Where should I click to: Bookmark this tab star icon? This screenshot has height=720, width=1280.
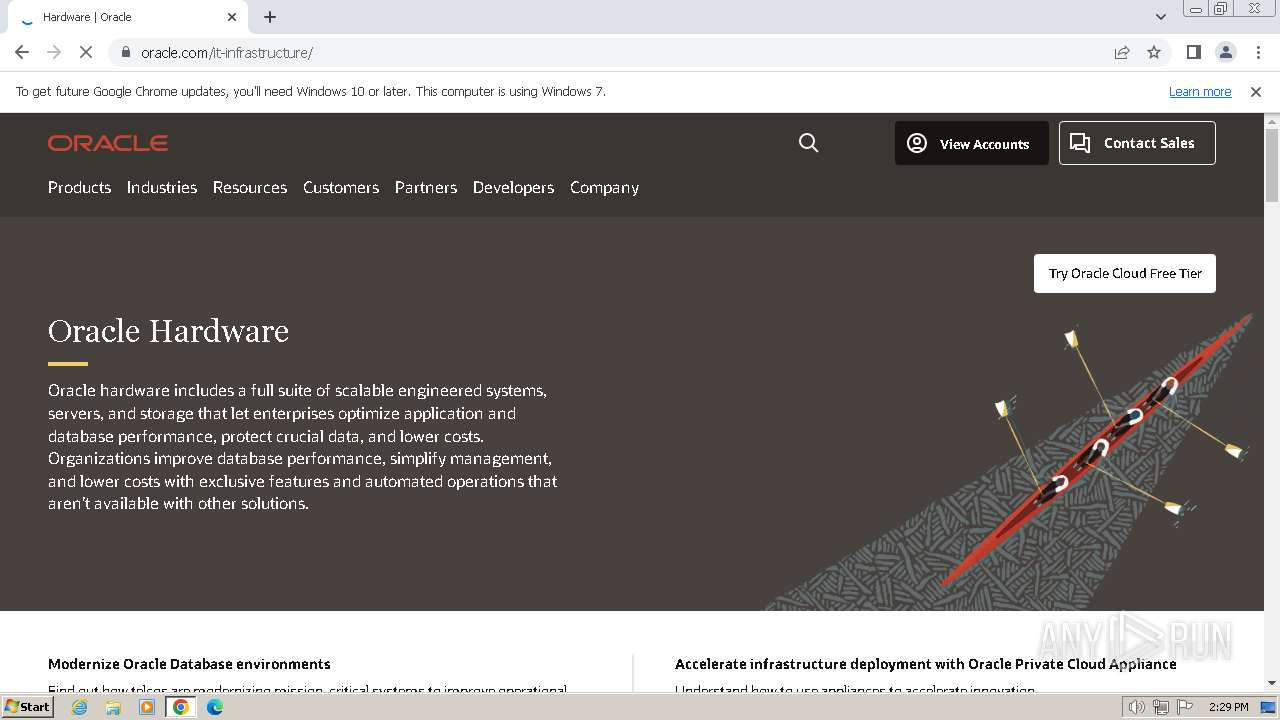coord(1154,52)
